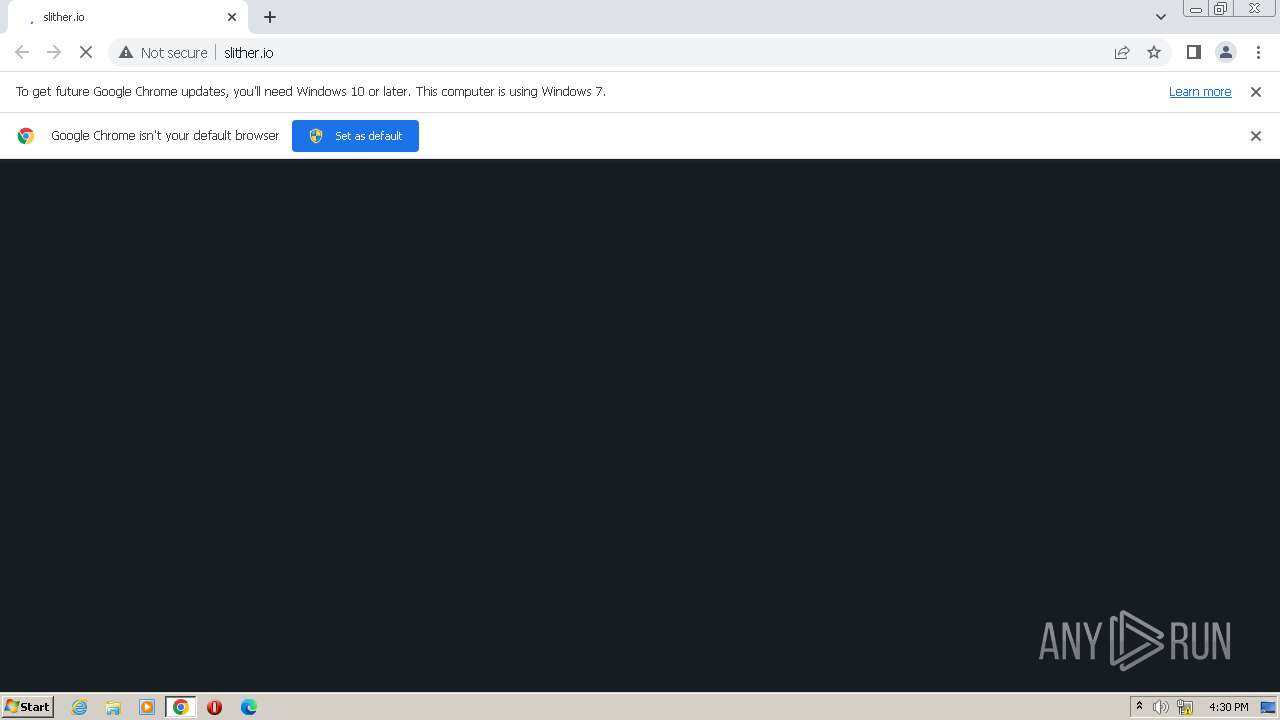This screenshot has width=1280, height=720.
Task: Launch Internet Explorer from taskbar
Action: pyautogui.click(x=80, y=707)
